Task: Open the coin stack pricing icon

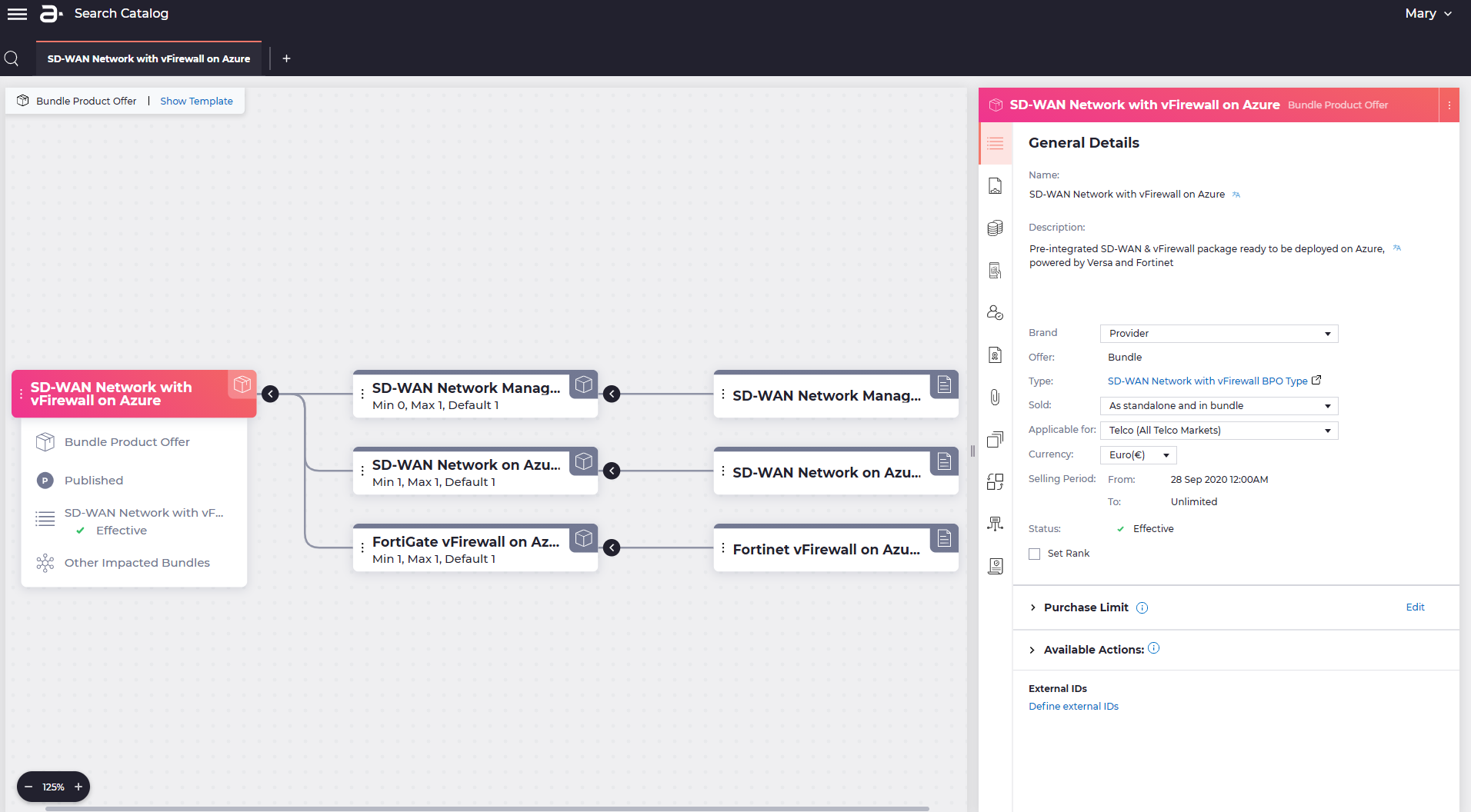Action: pyautogui.click(x=996, y=228)
